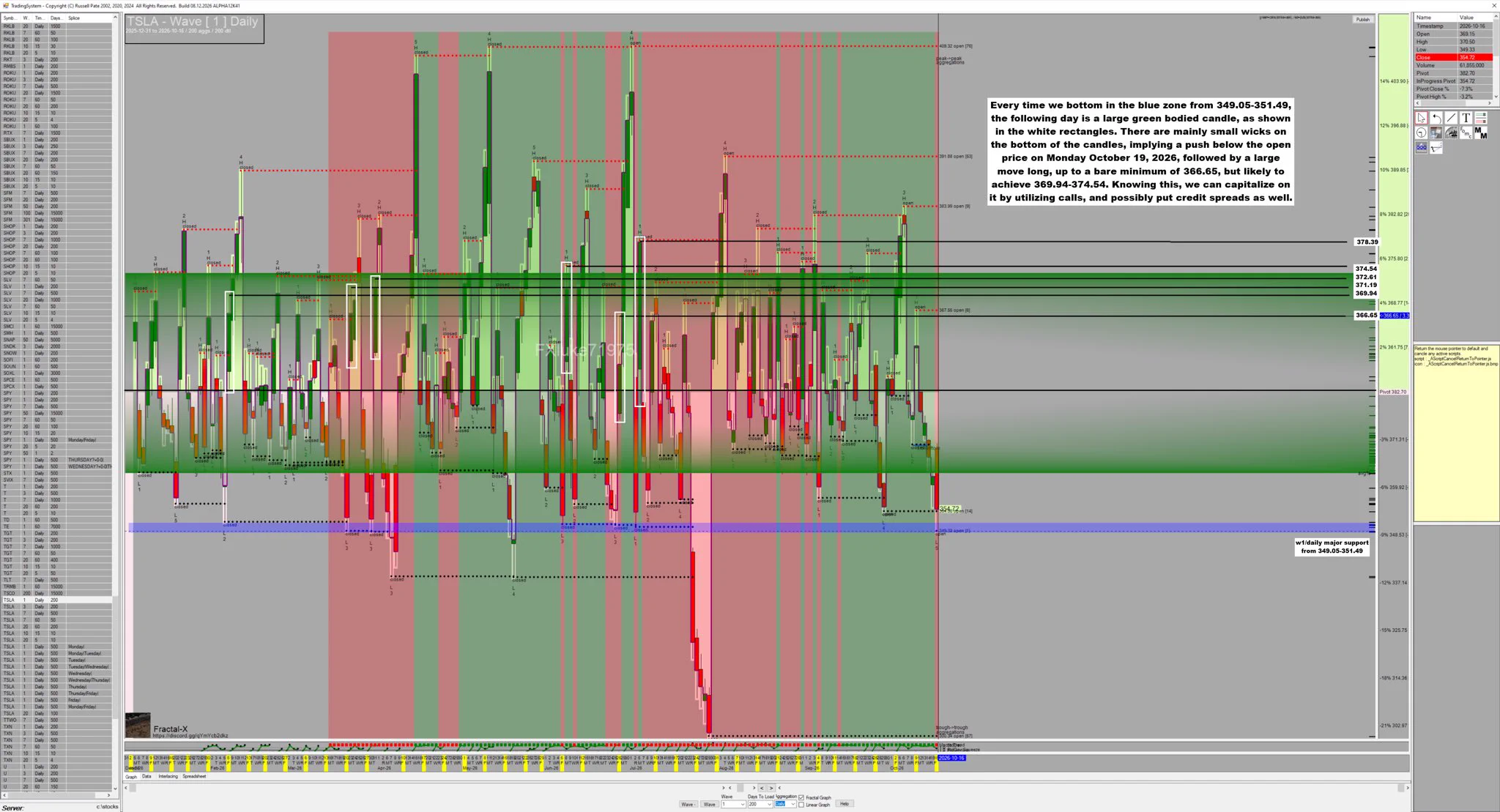Enable the Fractal Graph checkbox
Screen dimensions: 1500x812
801,797
